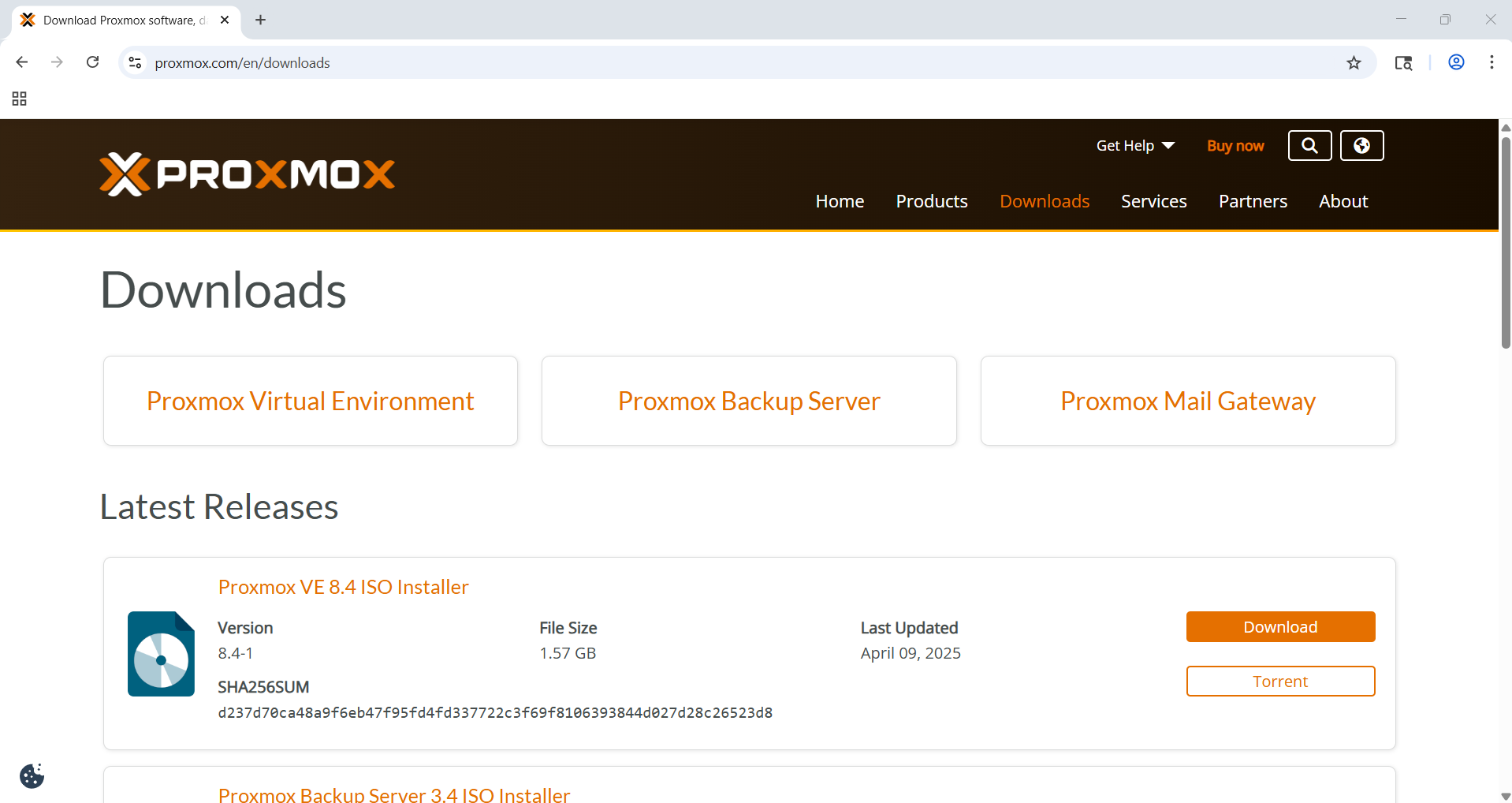Click the Latest Releases heading

pos(219,506)
